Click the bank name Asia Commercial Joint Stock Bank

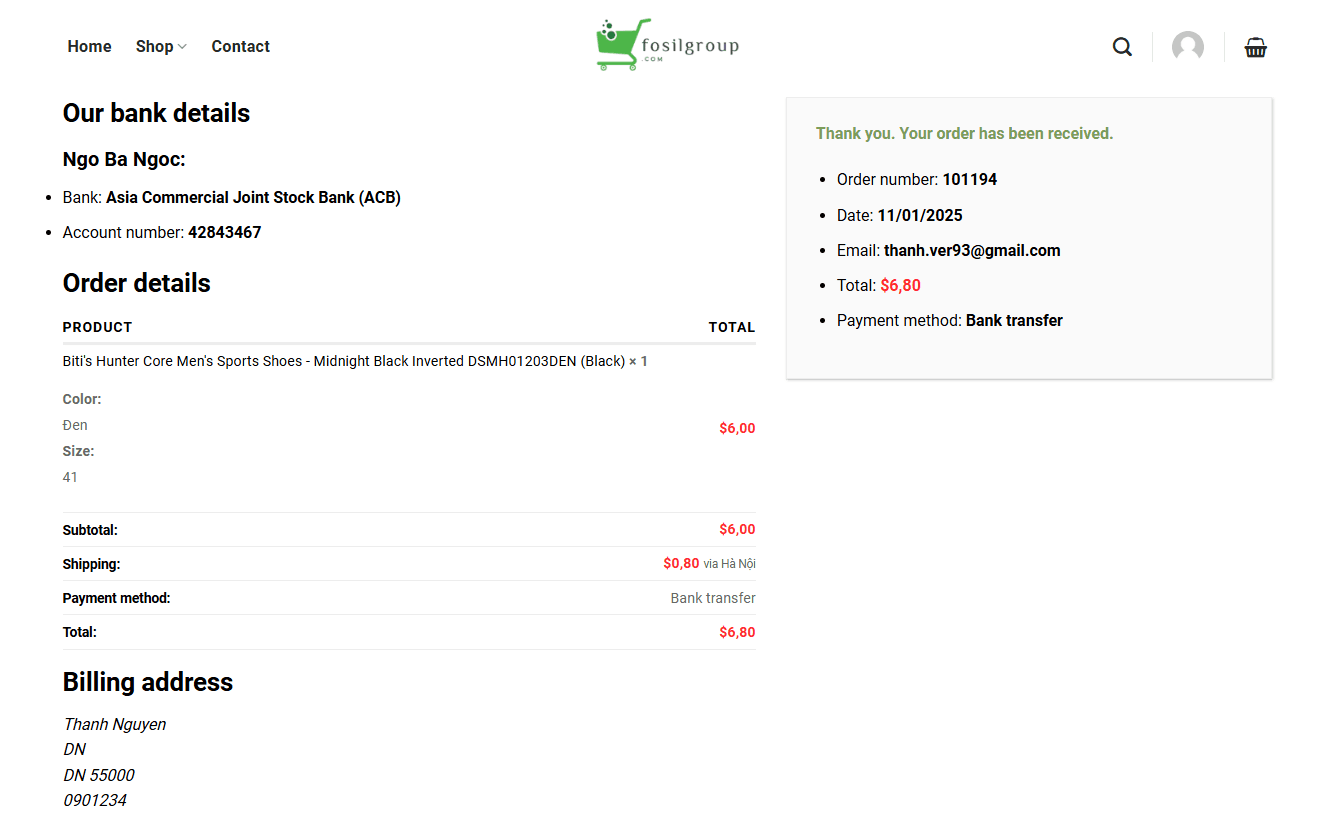click(253, 198)
